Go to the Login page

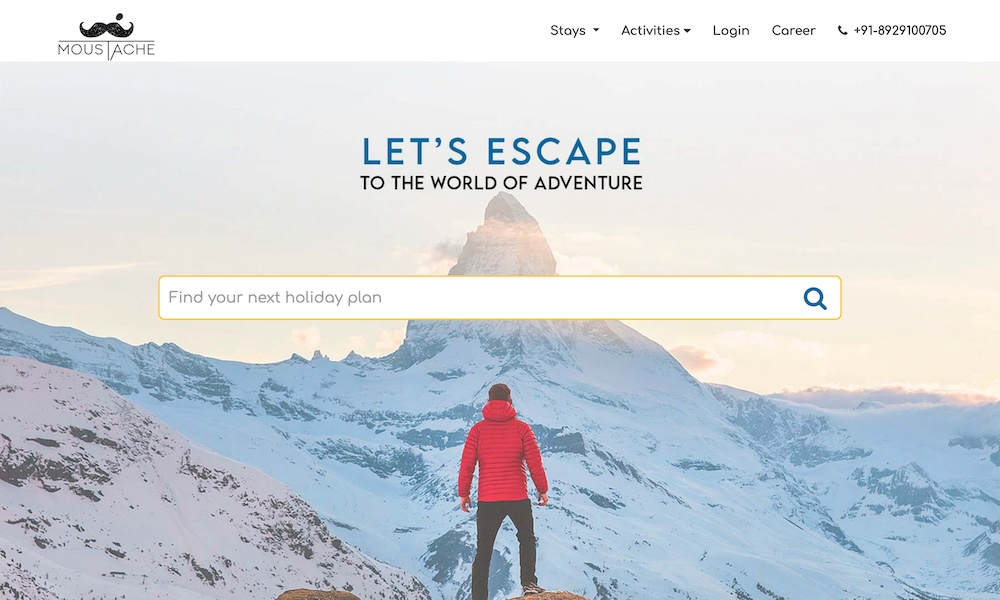point(731,31)
